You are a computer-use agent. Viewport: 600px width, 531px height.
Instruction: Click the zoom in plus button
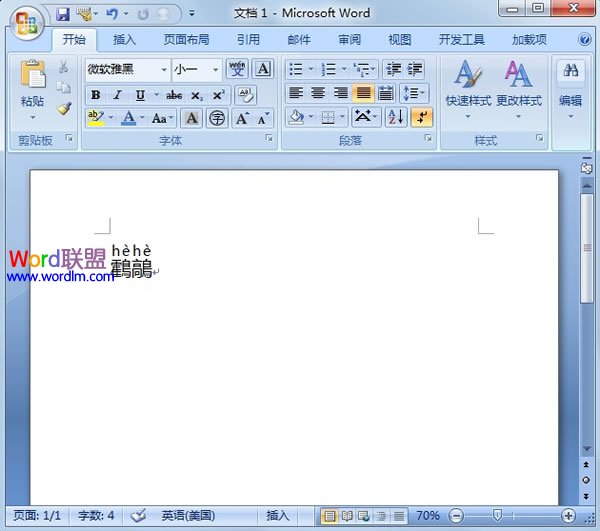point(568,516)
